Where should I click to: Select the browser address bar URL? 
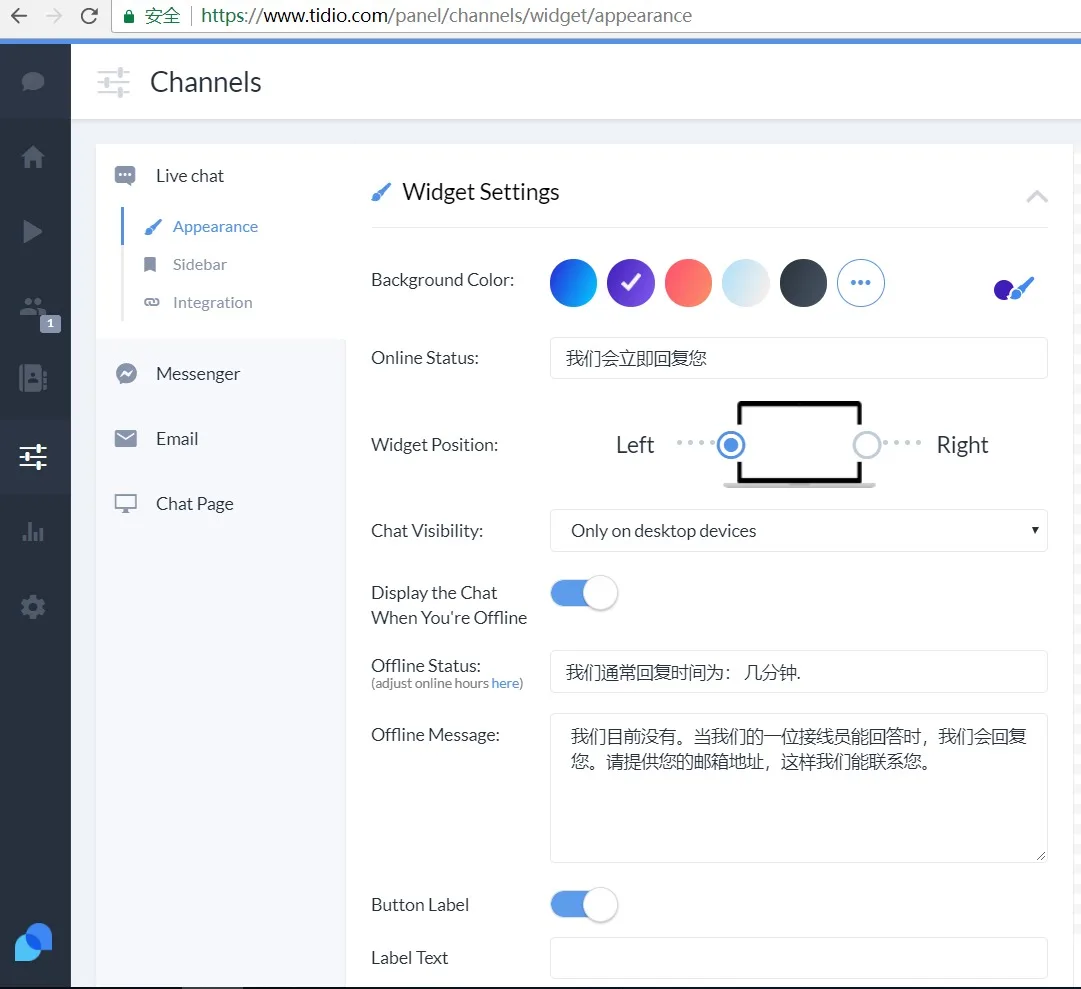point(446,15)
